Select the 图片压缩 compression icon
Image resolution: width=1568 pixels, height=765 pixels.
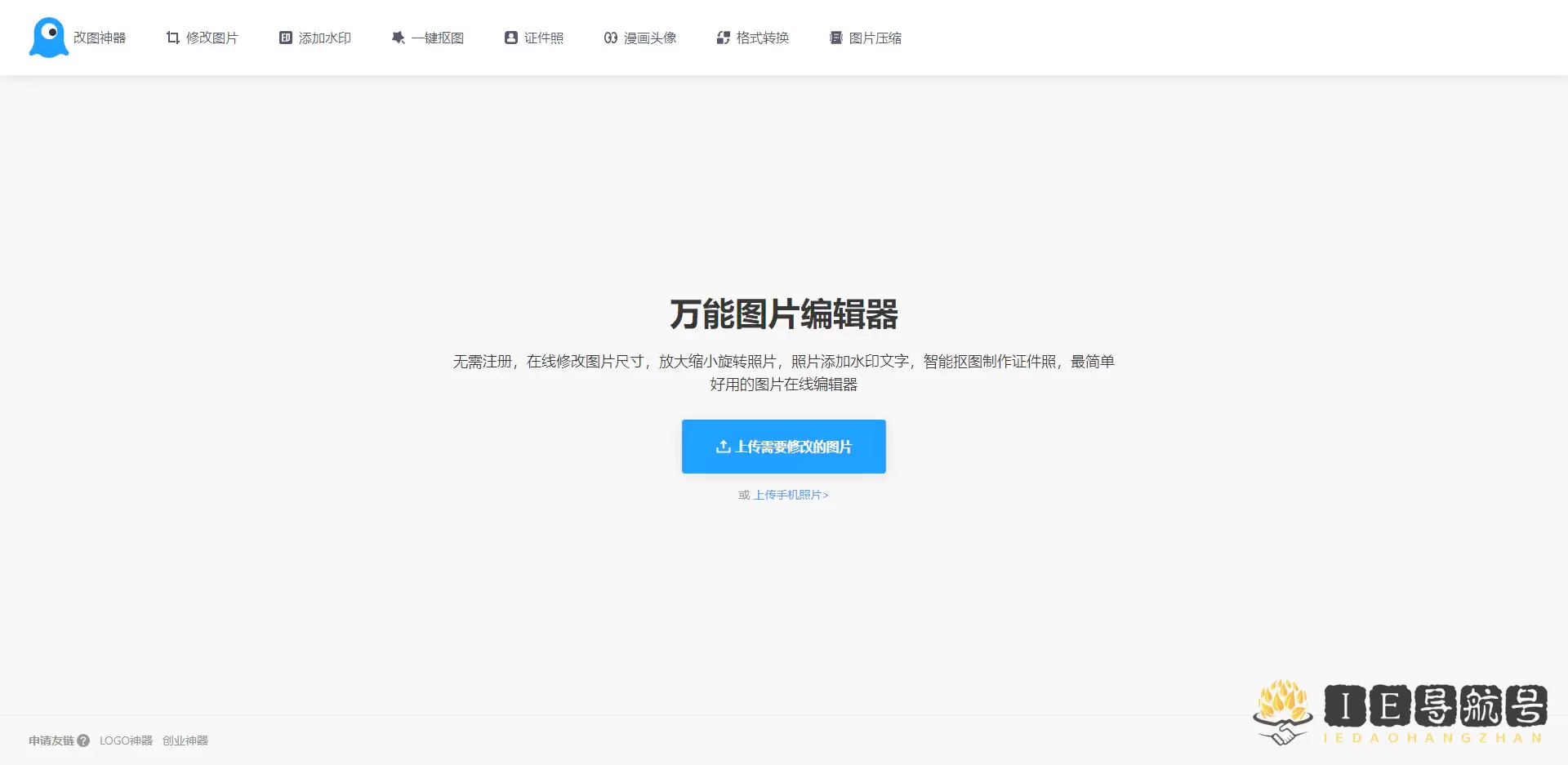coord(835,38)
